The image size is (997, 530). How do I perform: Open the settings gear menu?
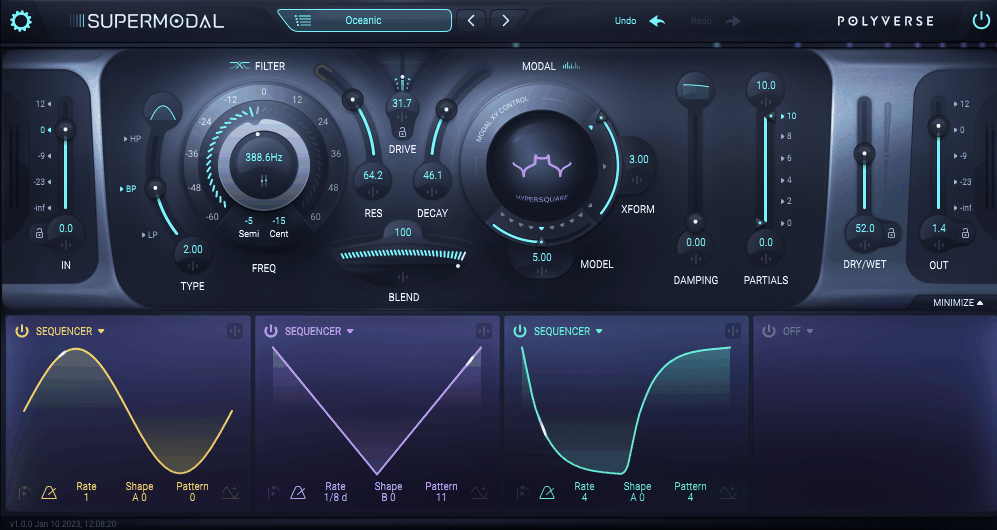point(20,20)
